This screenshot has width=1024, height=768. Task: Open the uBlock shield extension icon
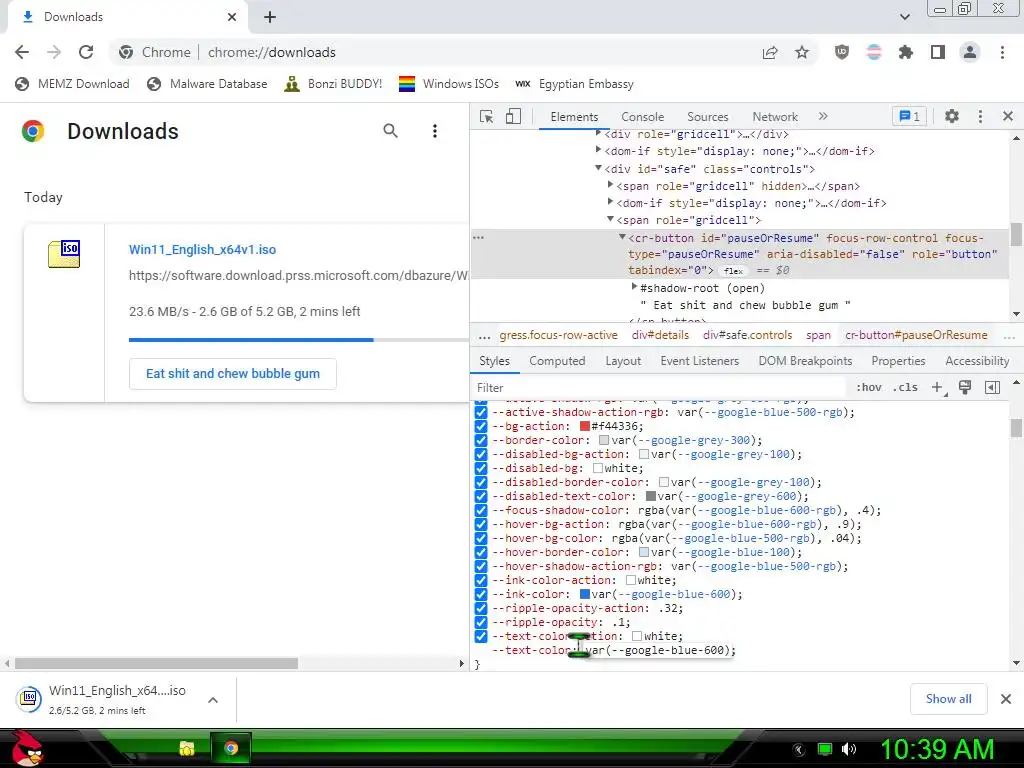[842, 52]
